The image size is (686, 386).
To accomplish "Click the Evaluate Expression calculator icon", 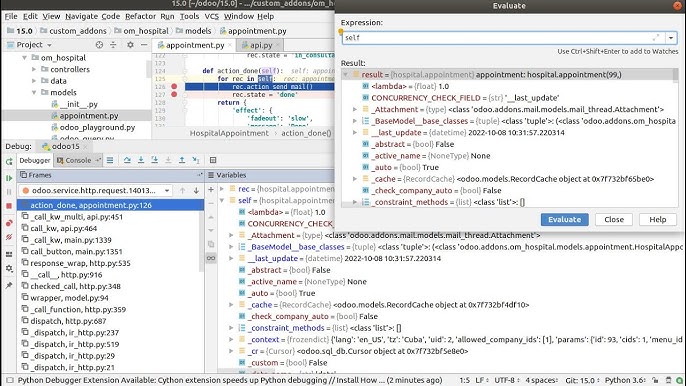I will click(213, 160).
